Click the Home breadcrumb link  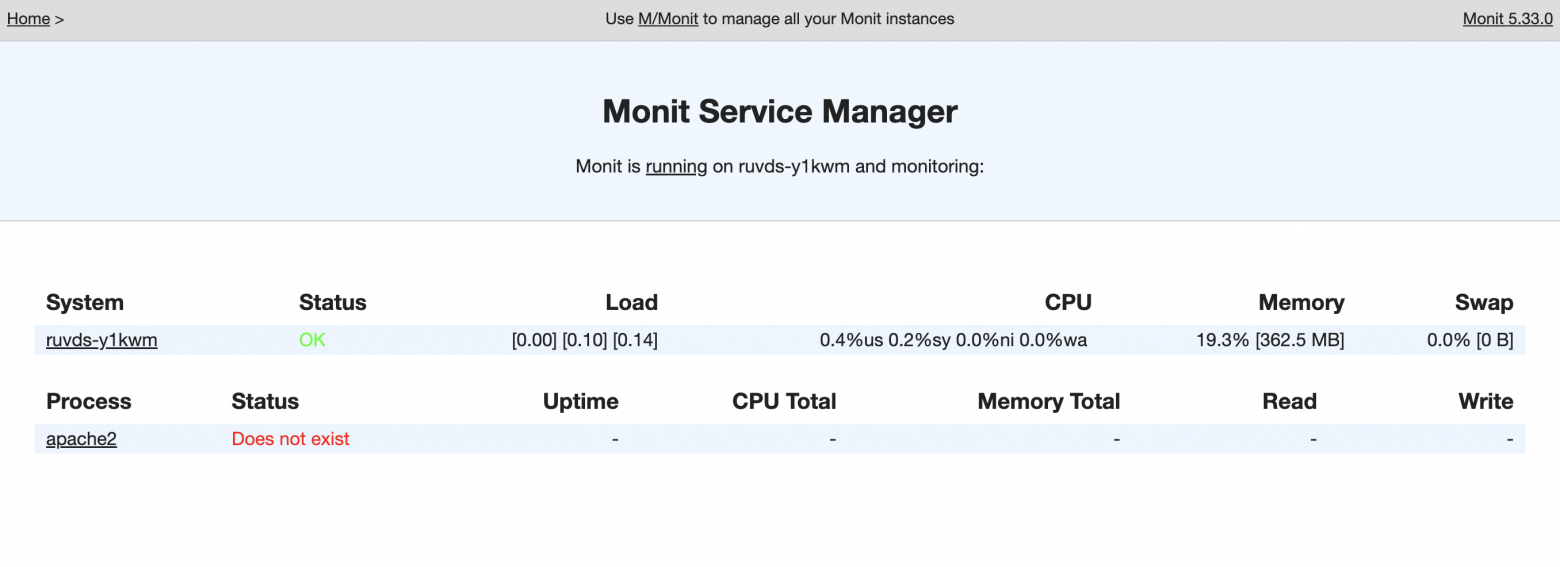(28, 19)
